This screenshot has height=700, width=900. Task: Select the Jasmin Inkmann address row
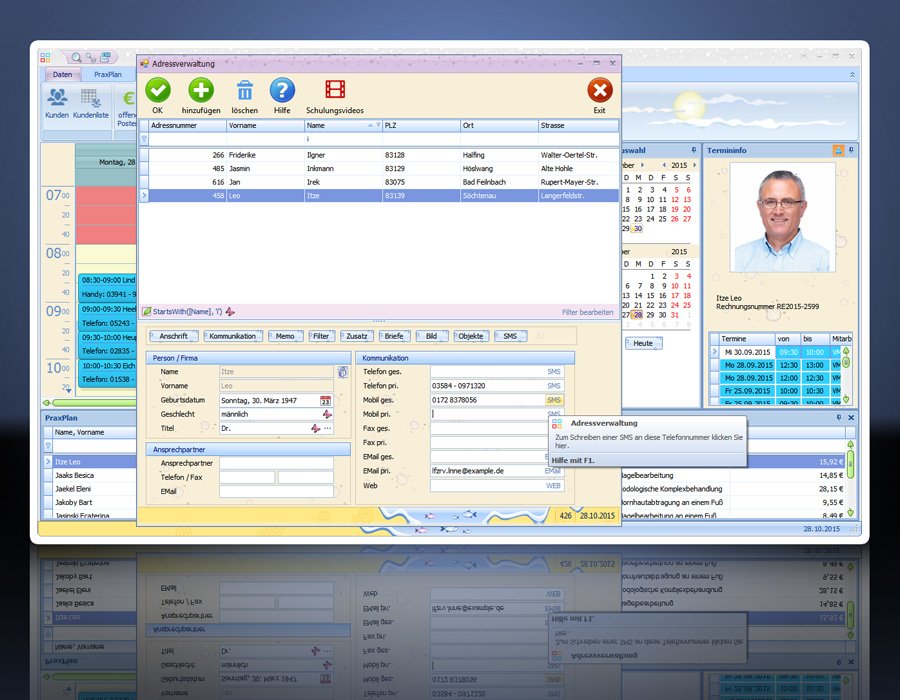coord(379,169)
